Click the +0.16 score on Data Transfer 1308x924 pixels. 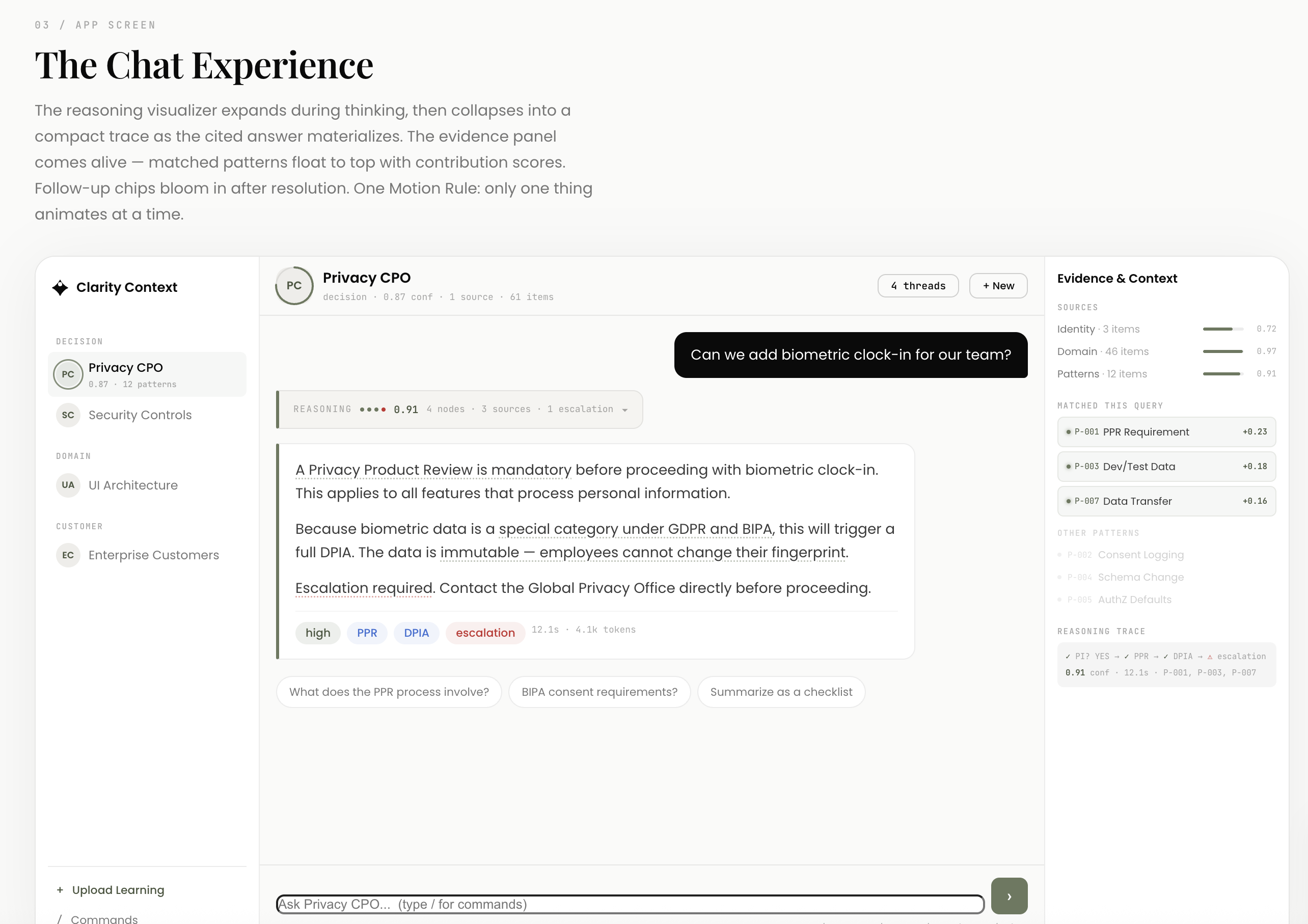[1255, 501]
